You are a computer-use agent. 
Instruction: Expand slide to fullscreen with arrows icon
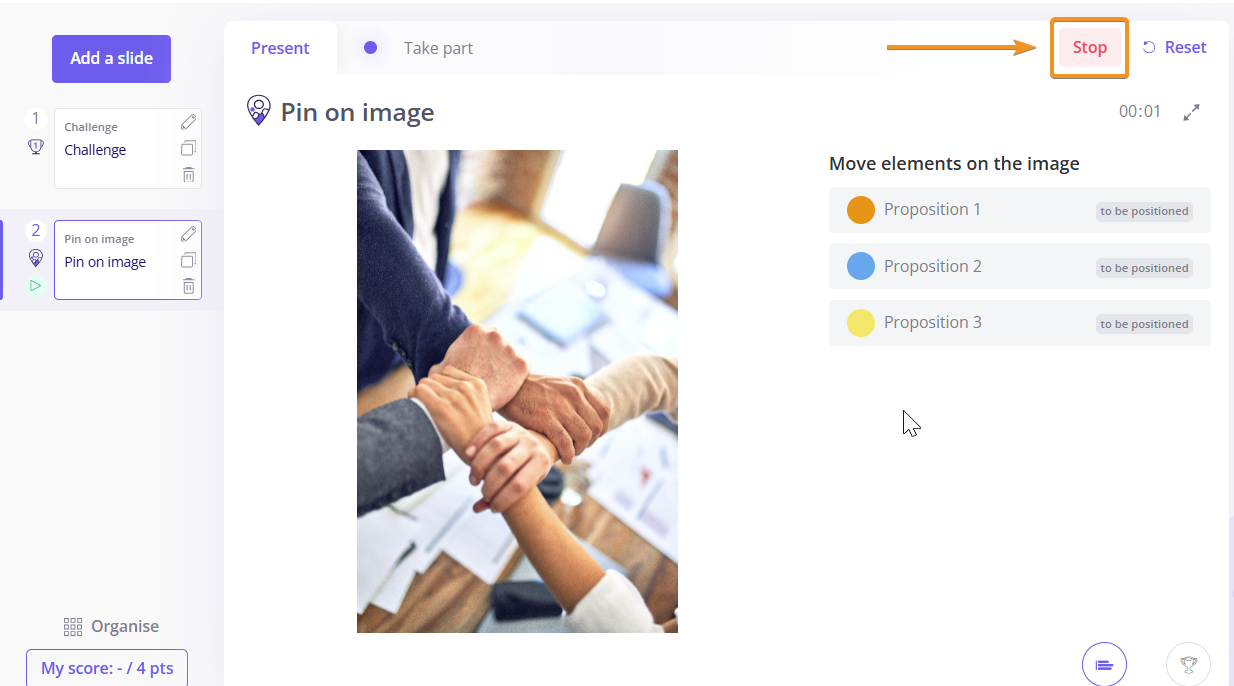coord(1191,112)
